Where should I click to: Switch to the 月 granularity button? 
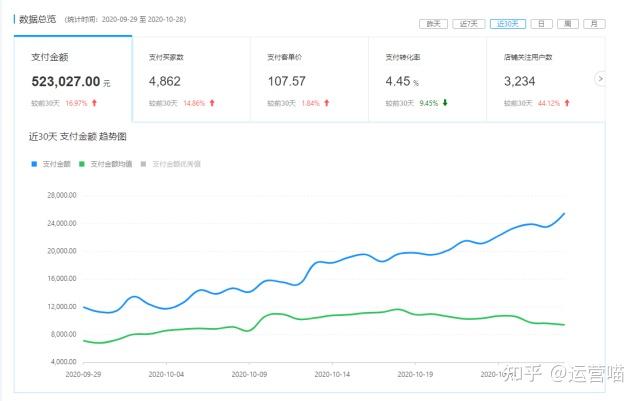click(x=594, y=24)
